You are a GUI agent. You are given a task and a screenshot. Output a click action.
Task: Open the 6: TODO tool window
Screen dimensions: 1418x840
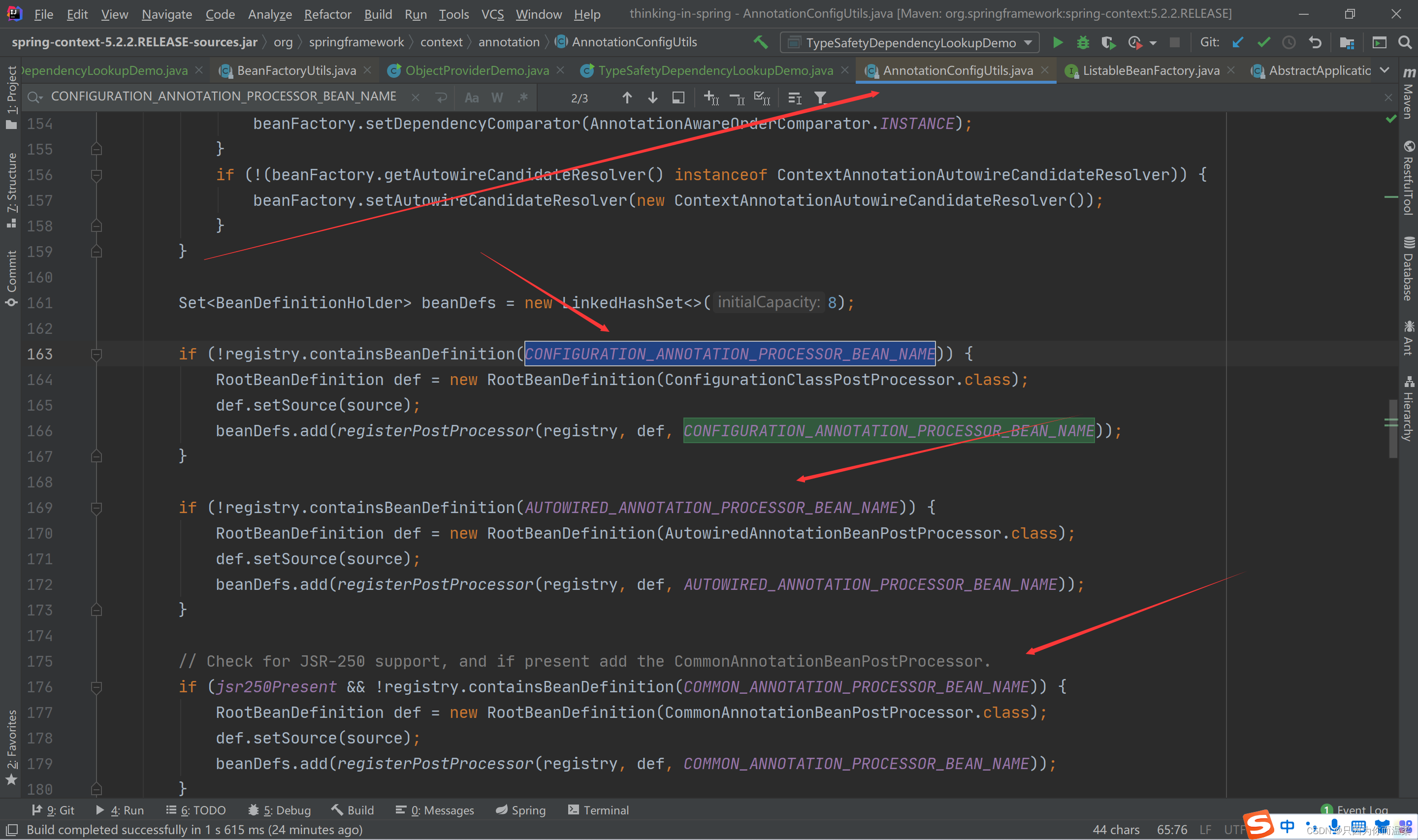pos(196,810)
